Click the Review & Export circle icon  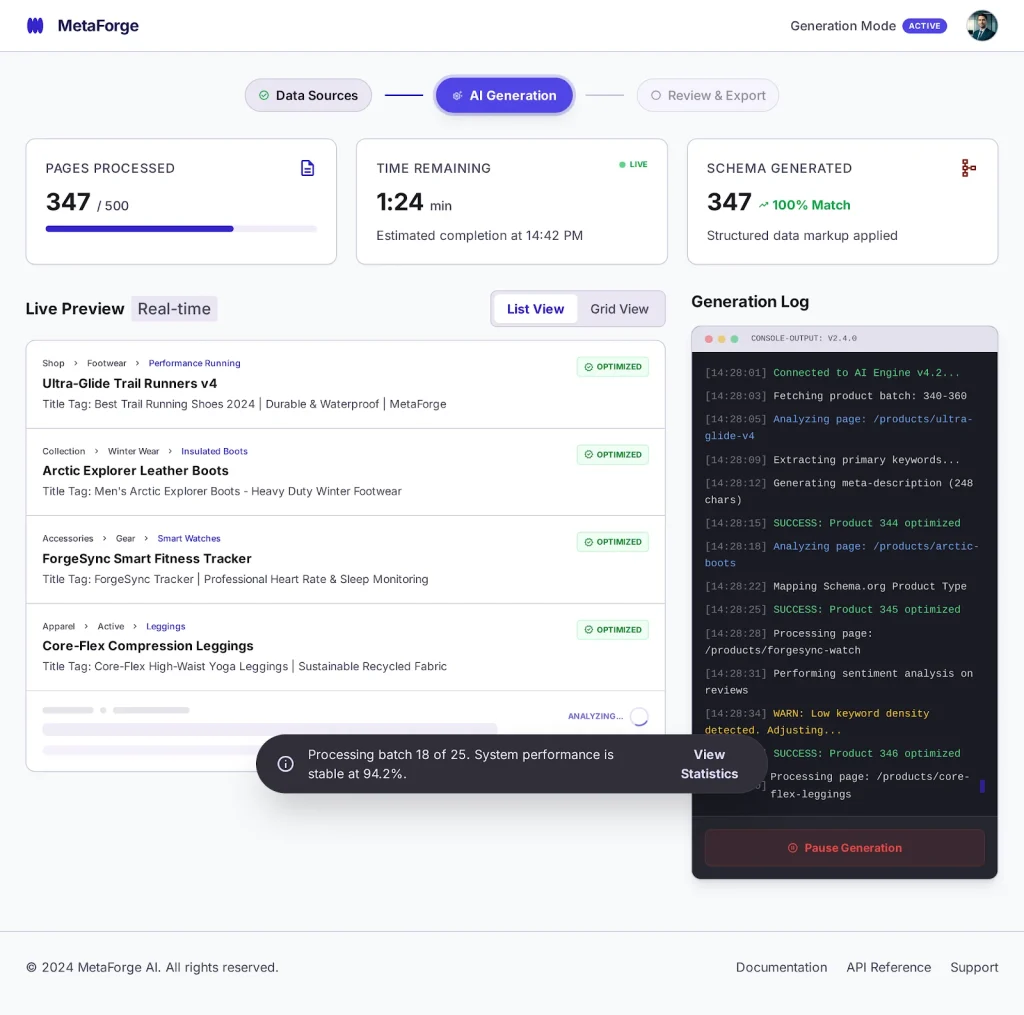click(656, 95)
